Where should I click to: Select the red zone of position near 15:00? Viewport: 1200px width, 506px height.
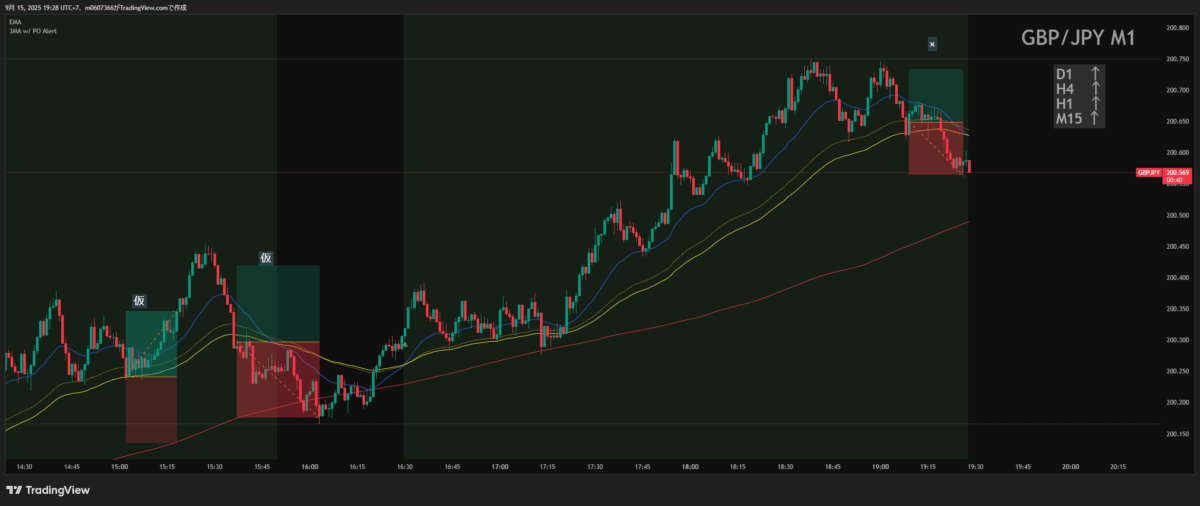pyautogui.click(x=151, y=410)
